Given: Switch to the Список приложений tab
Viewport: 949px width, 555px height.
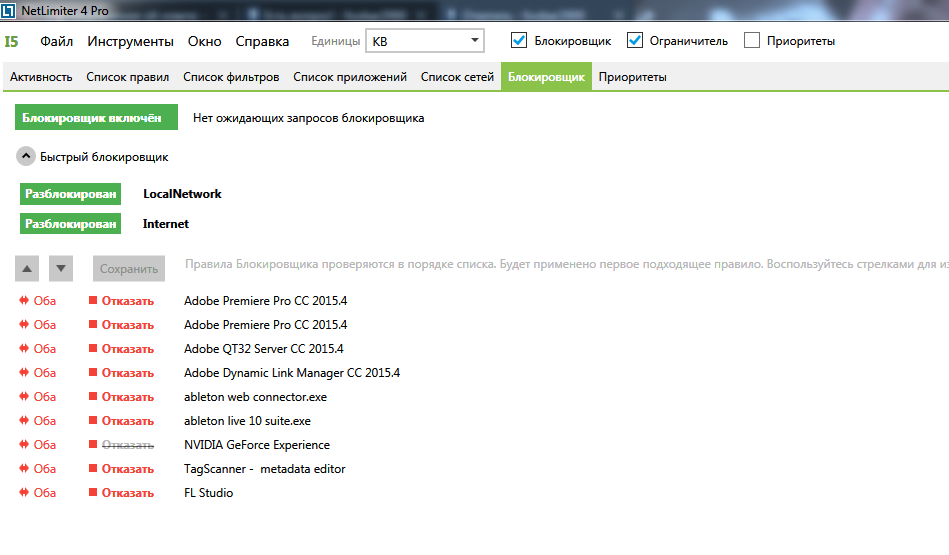Looking at the screenshot, I should pos(350,77).
